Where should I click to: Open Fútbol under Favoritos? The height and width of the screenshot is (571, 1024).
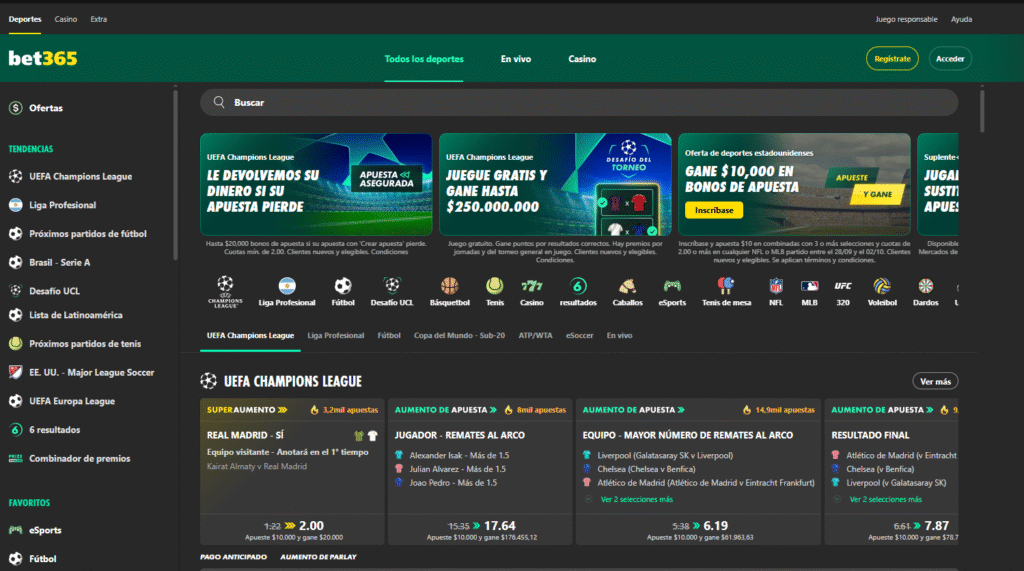(42, 559)
